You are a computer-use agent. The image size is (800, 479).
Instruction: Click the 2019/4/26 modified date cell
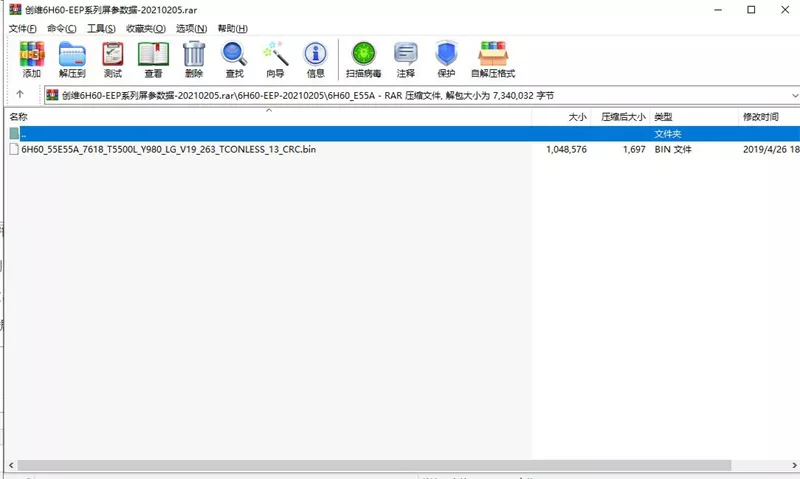point(771,149)
